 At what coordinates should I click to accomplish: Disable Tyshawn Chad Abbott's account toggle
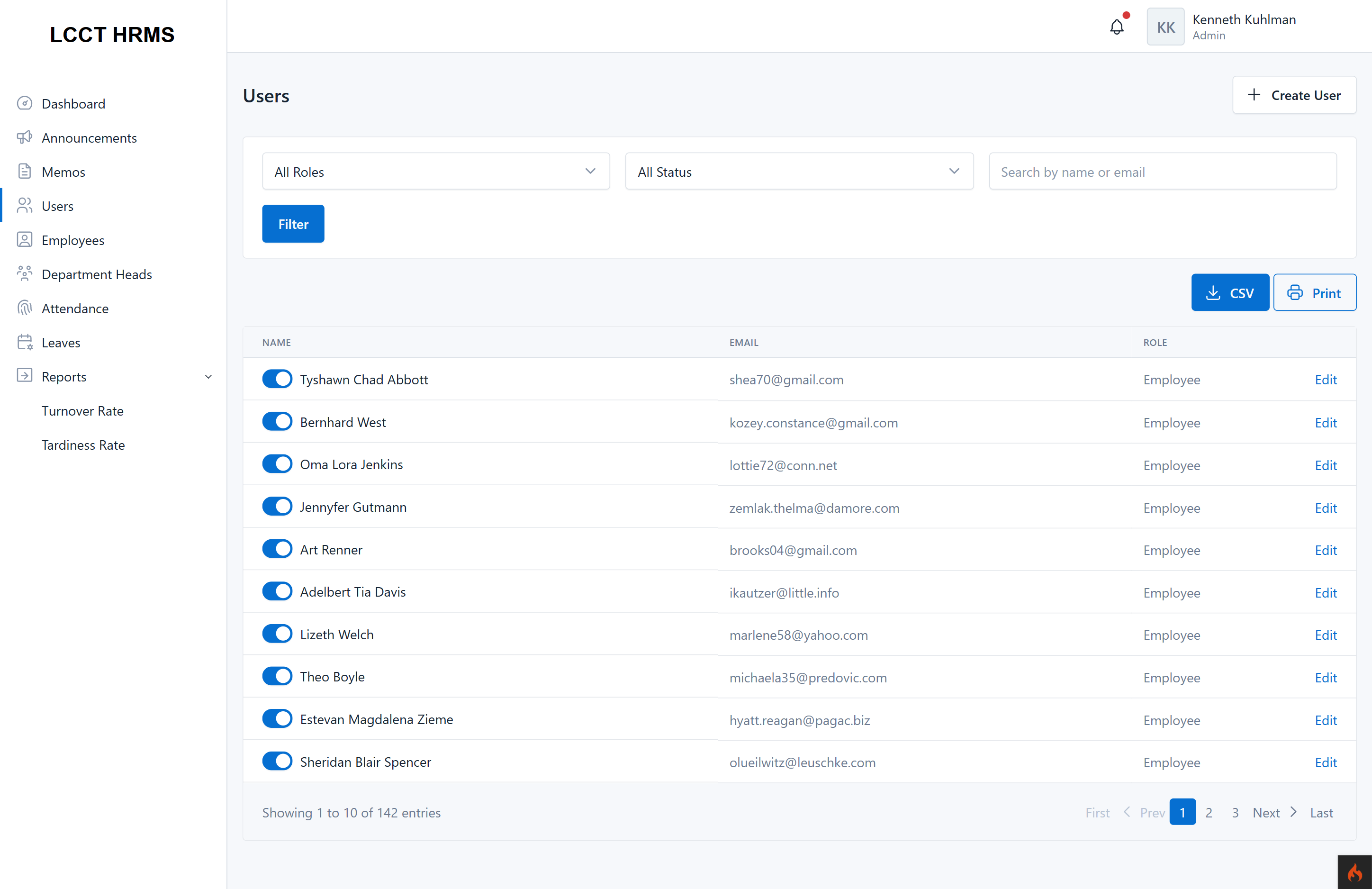pos(277,380)
